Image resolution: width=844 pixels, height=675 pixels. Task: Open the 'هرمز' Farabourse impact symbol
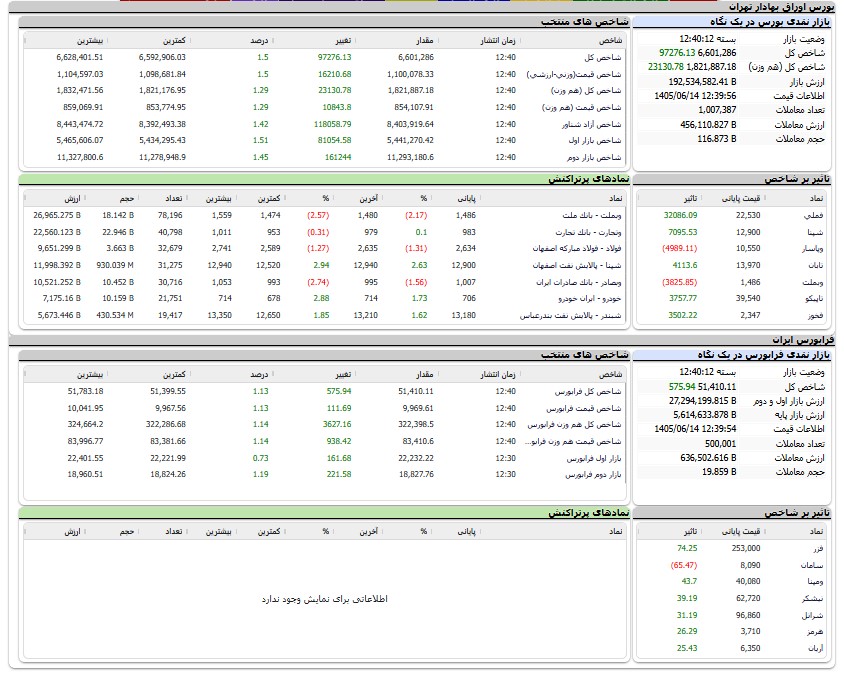pyautogui.click(x=815, y=631)
